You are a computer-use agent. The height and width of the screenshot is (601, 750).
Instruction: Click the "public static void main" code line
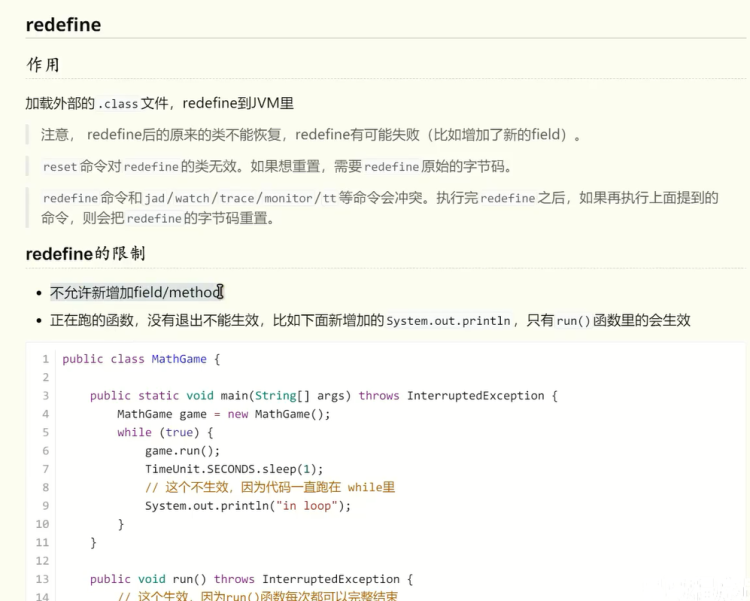click(324, 396)
